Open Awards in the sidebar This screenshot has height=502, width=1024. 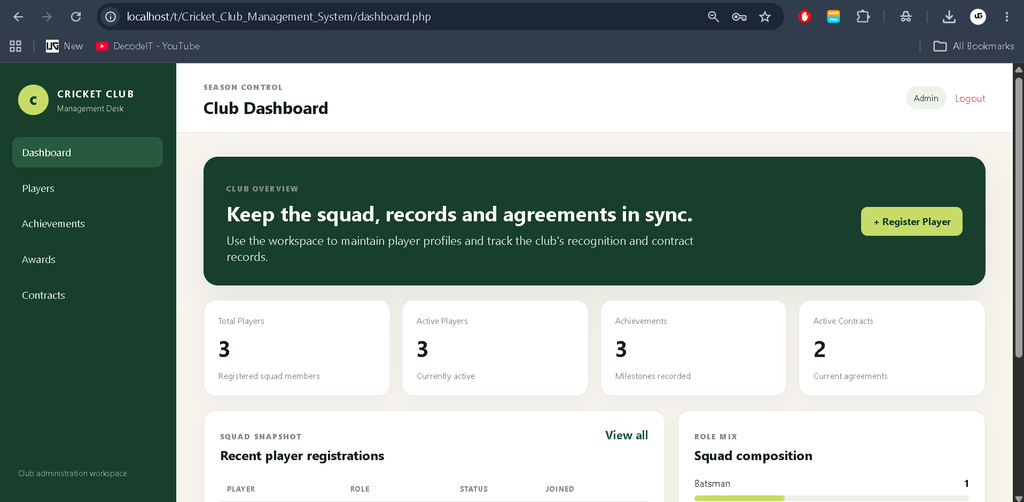coord(88,259)
